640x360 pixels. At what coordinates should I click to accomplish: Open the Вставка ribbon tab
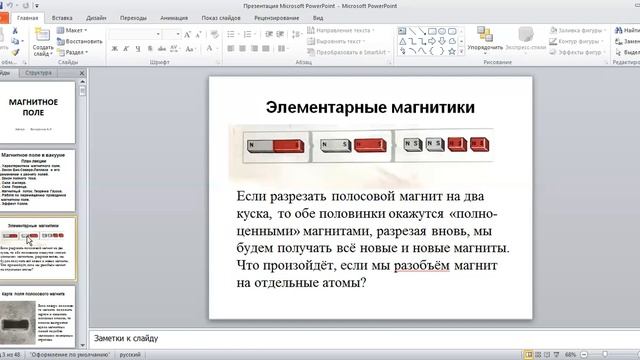62,18
